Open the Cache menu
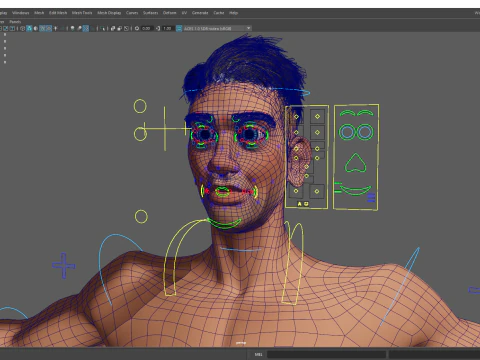 click(x=219, y=13)
